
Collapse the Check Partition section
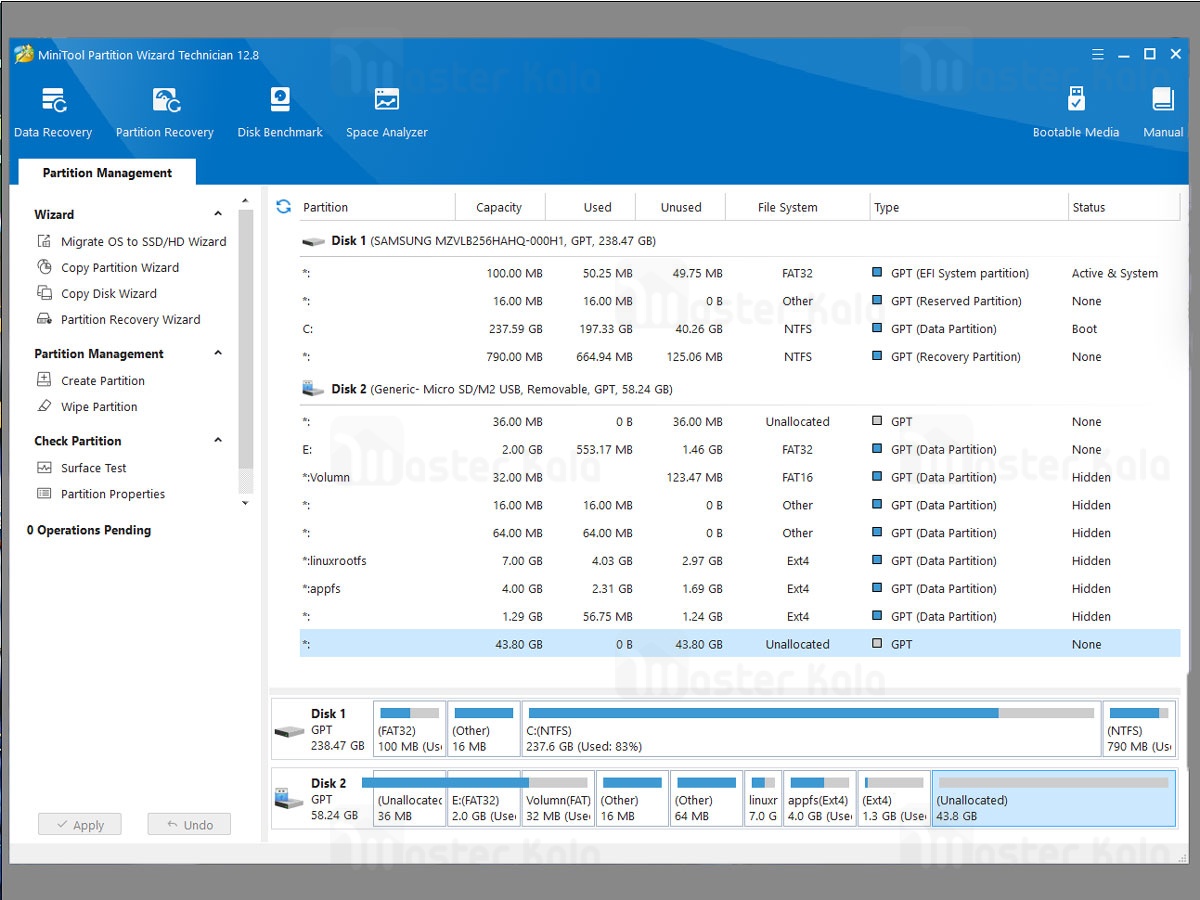(218, 440)
